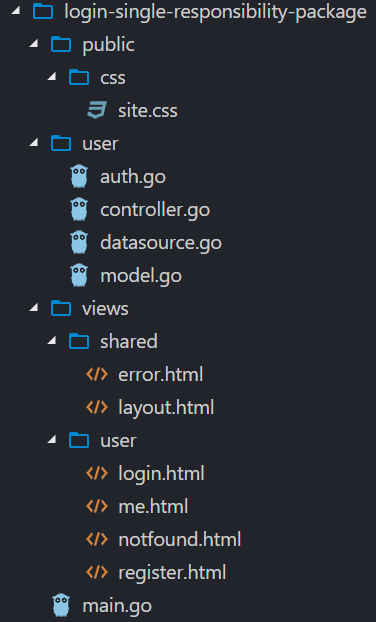Viewport: 376px width, 622px height.
Task: Click the gopher icon beside datasource.go
Action: [x=79, y=242]
